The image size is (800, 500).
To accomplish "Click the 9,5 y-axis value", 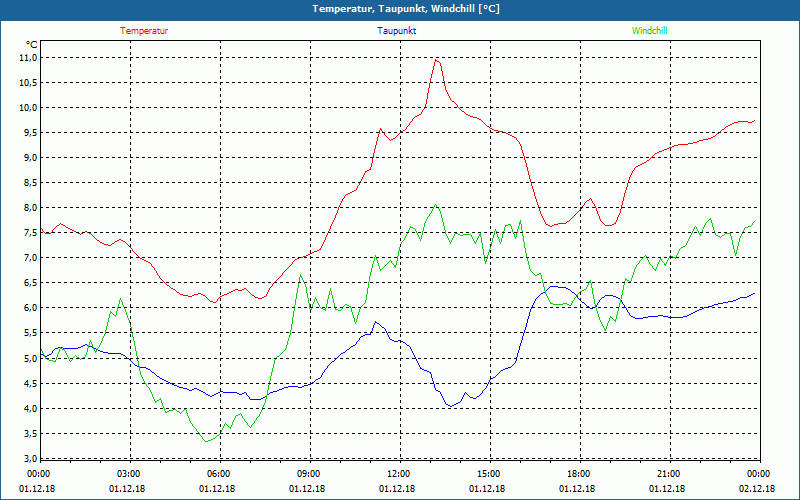I will point(31,133).
